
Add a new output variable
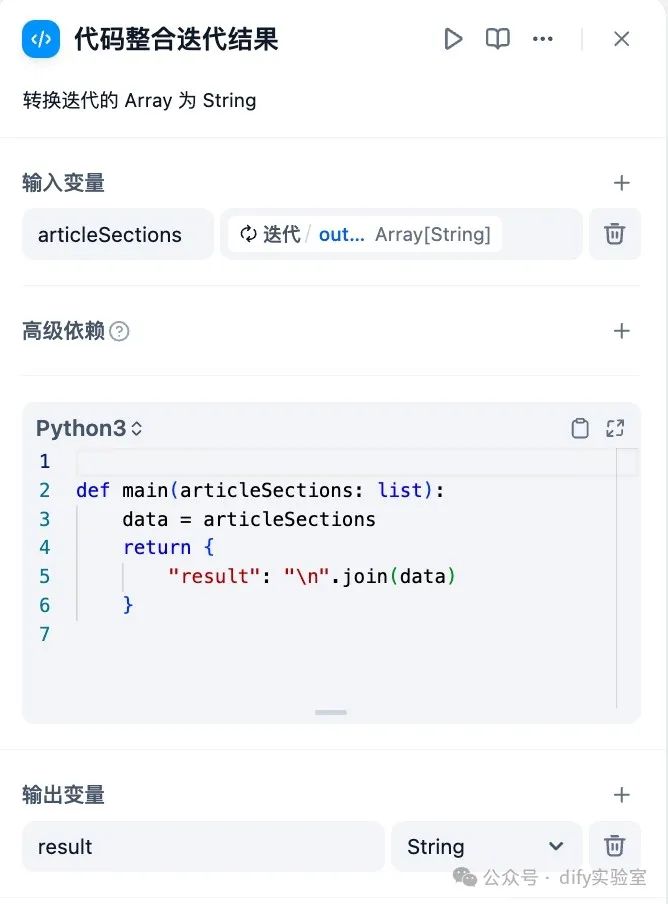pyautogui.click(x=621, y=795)
